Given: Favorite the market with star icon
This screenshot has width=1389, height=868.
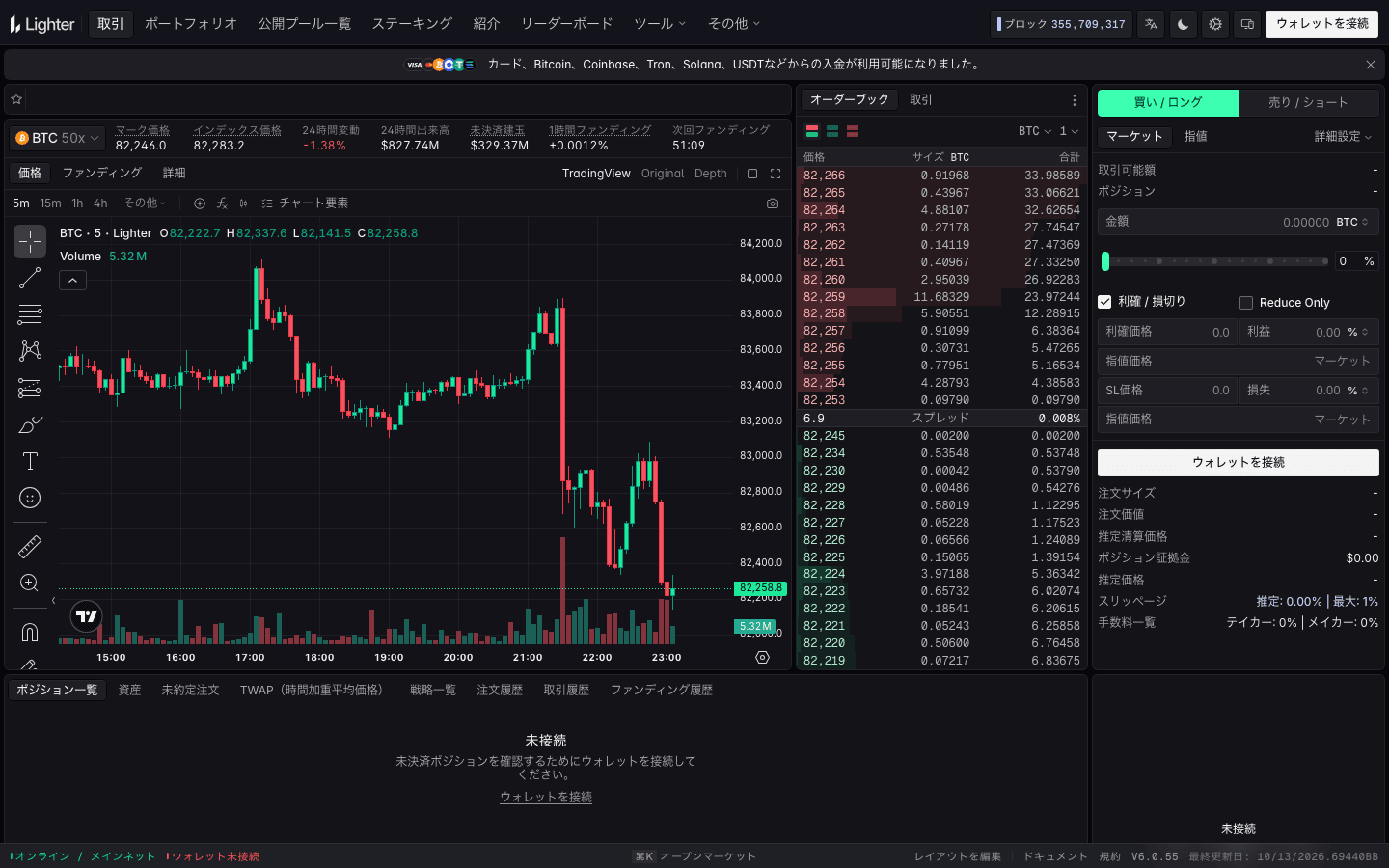Looking at the screenshot, I should 16,99.
